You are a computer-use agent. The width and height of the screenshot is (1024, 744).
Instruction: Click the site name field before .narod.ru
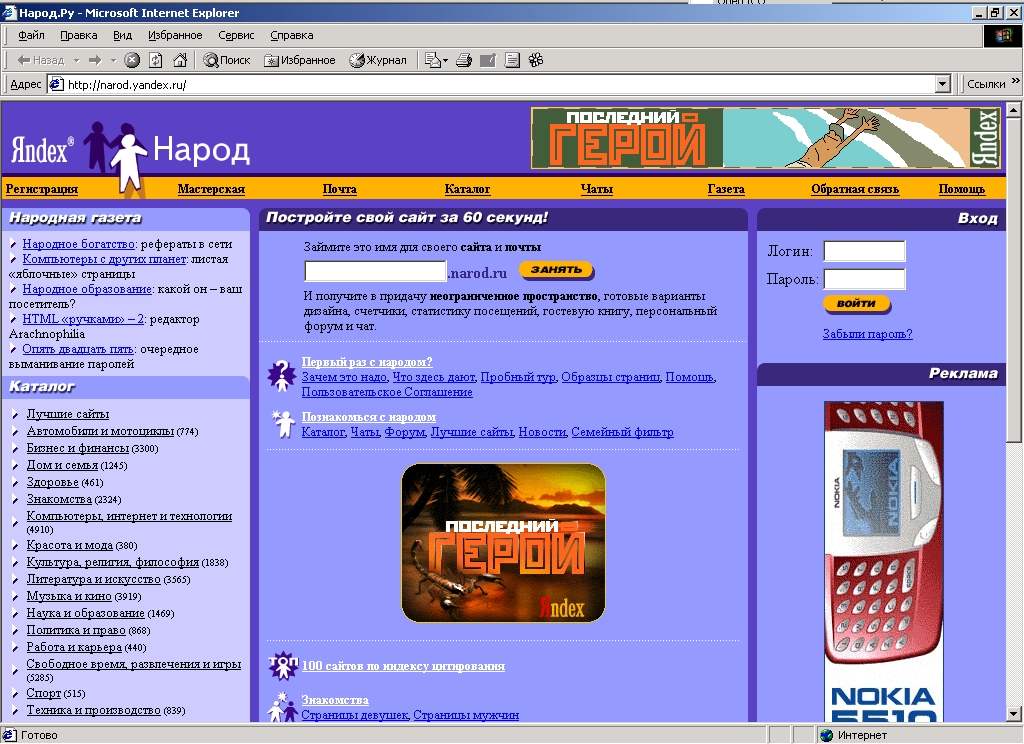[376, 270]
